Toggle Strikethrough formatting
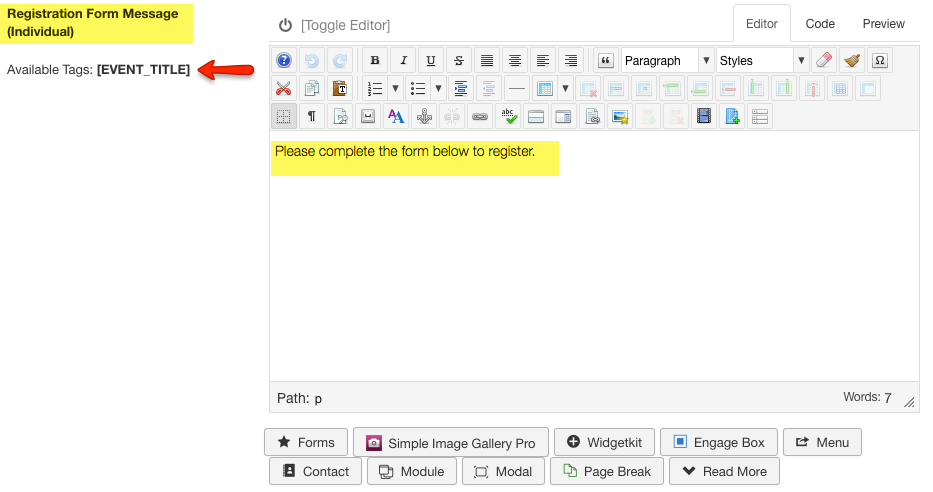Viewport: 933px width, 492px height. (x=459, y=60)
